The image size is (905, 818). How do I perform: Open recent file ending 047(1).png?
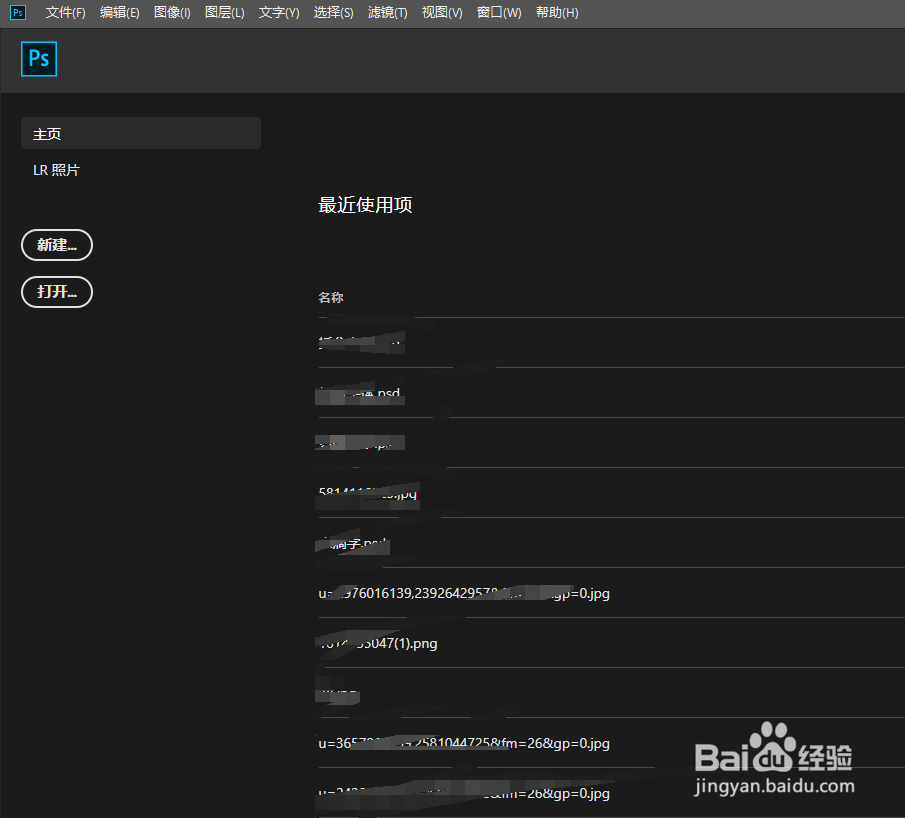click(377, 643)
